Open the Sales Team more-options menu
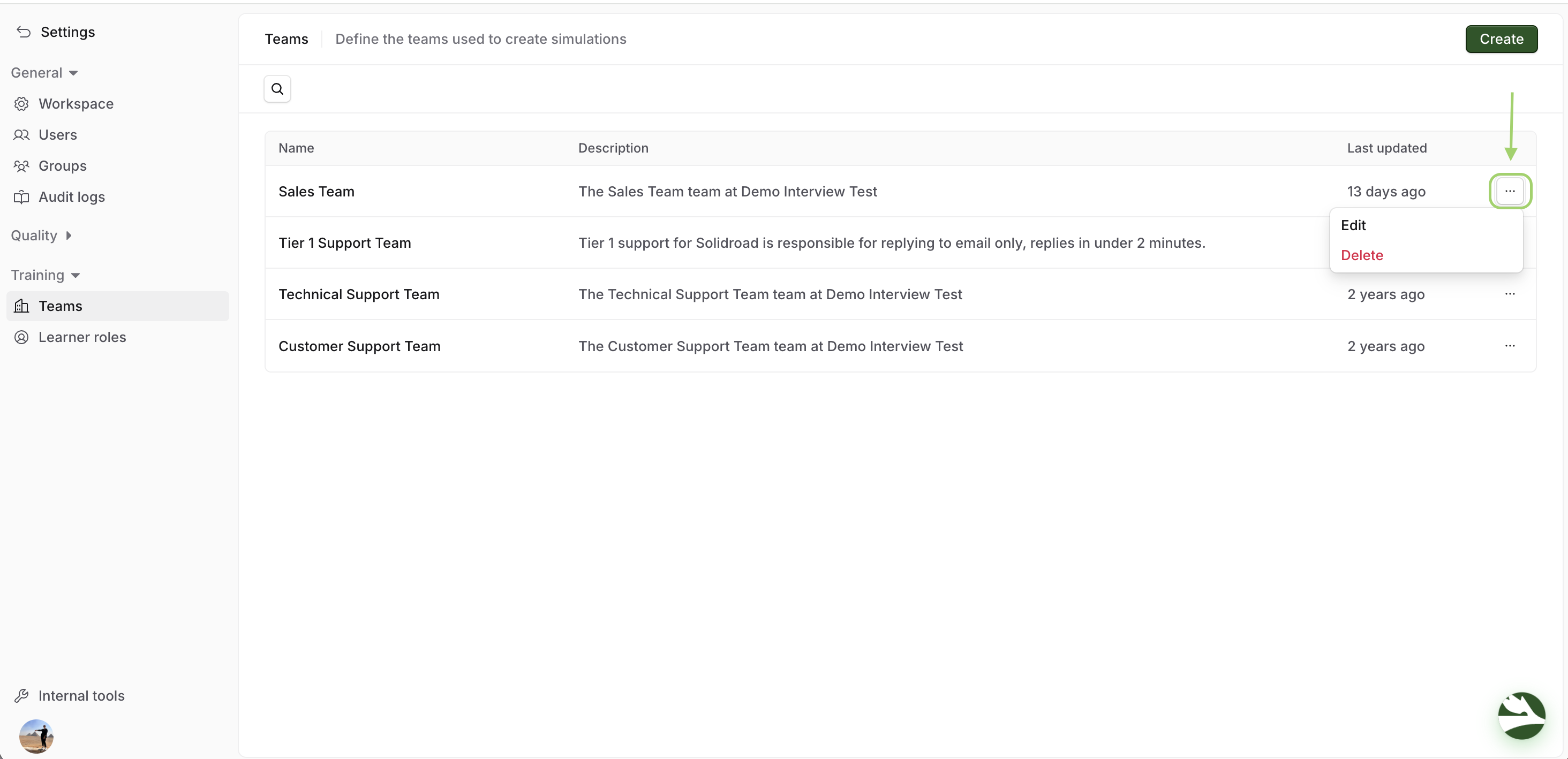 pos(1510,191)
